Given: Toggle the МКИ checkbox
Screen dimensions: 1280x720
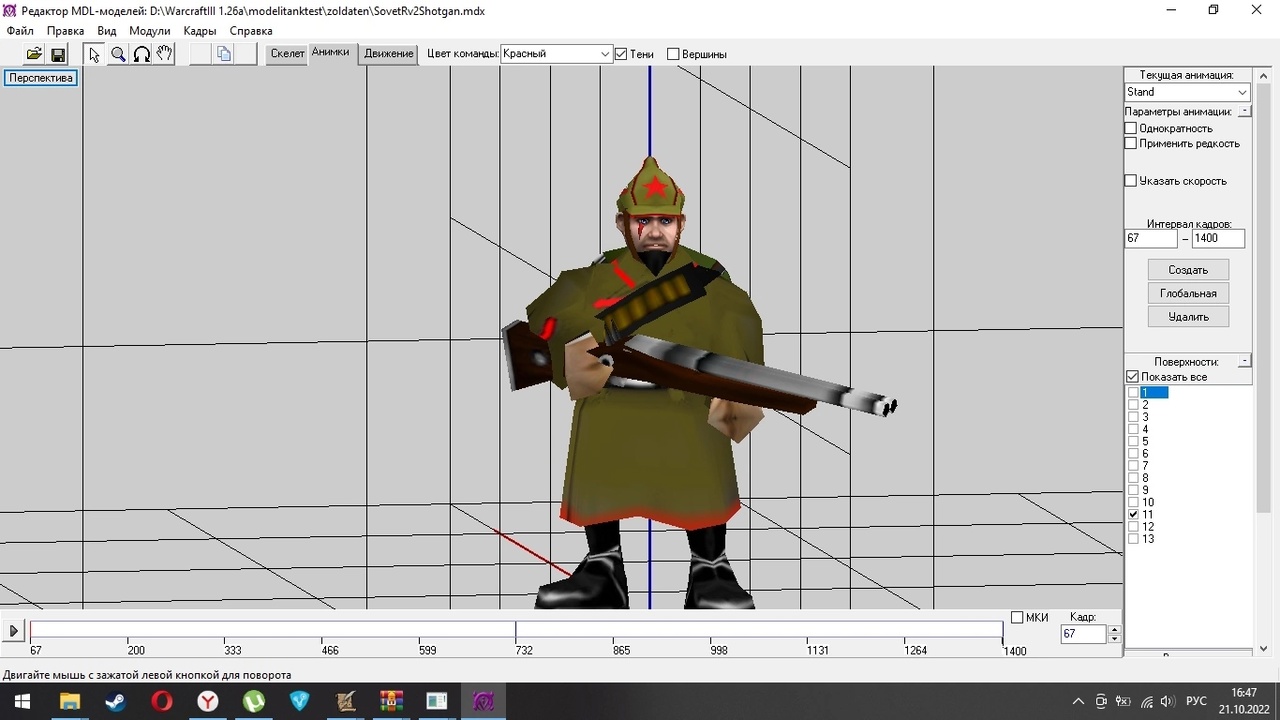Looking at the screenshot, I should coord(1017,617).
